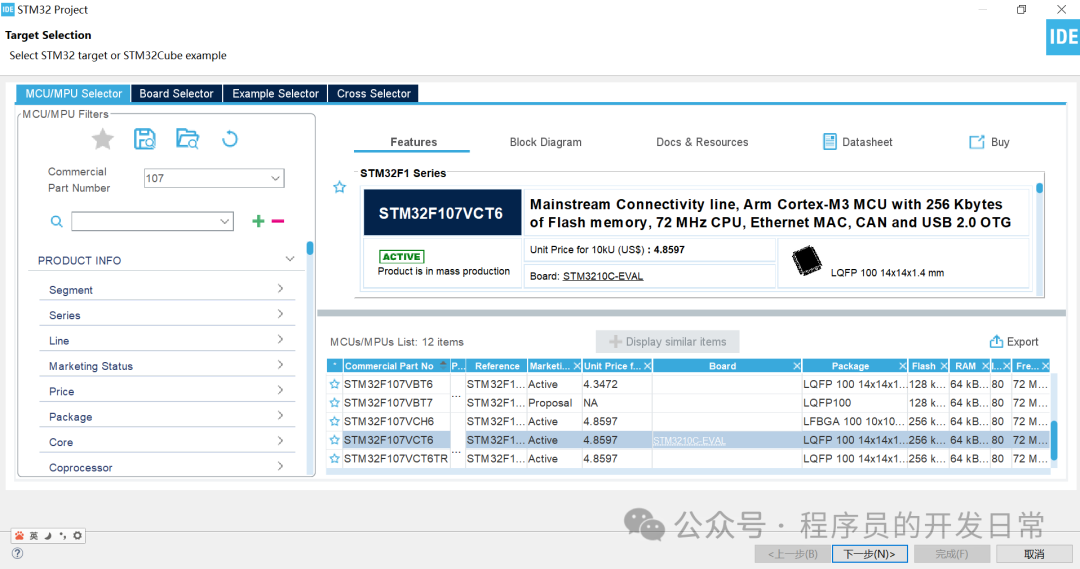Save current MCU search filter icon
Image resolution: width=1080 pixels, height=569 pixels.
[145, 139]
